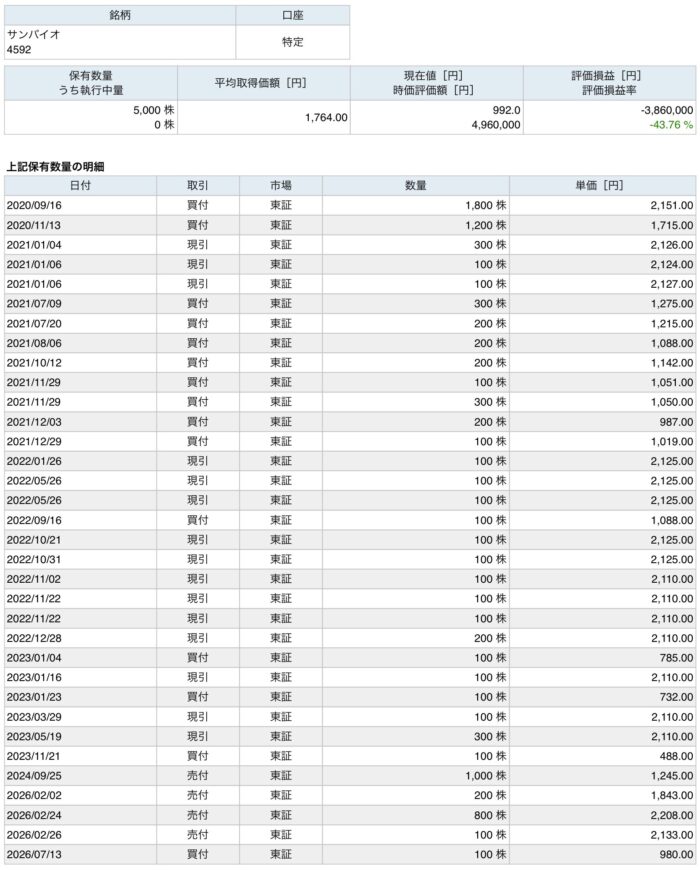
Task: Click date 2022/11/02
Action: (34, 579)
